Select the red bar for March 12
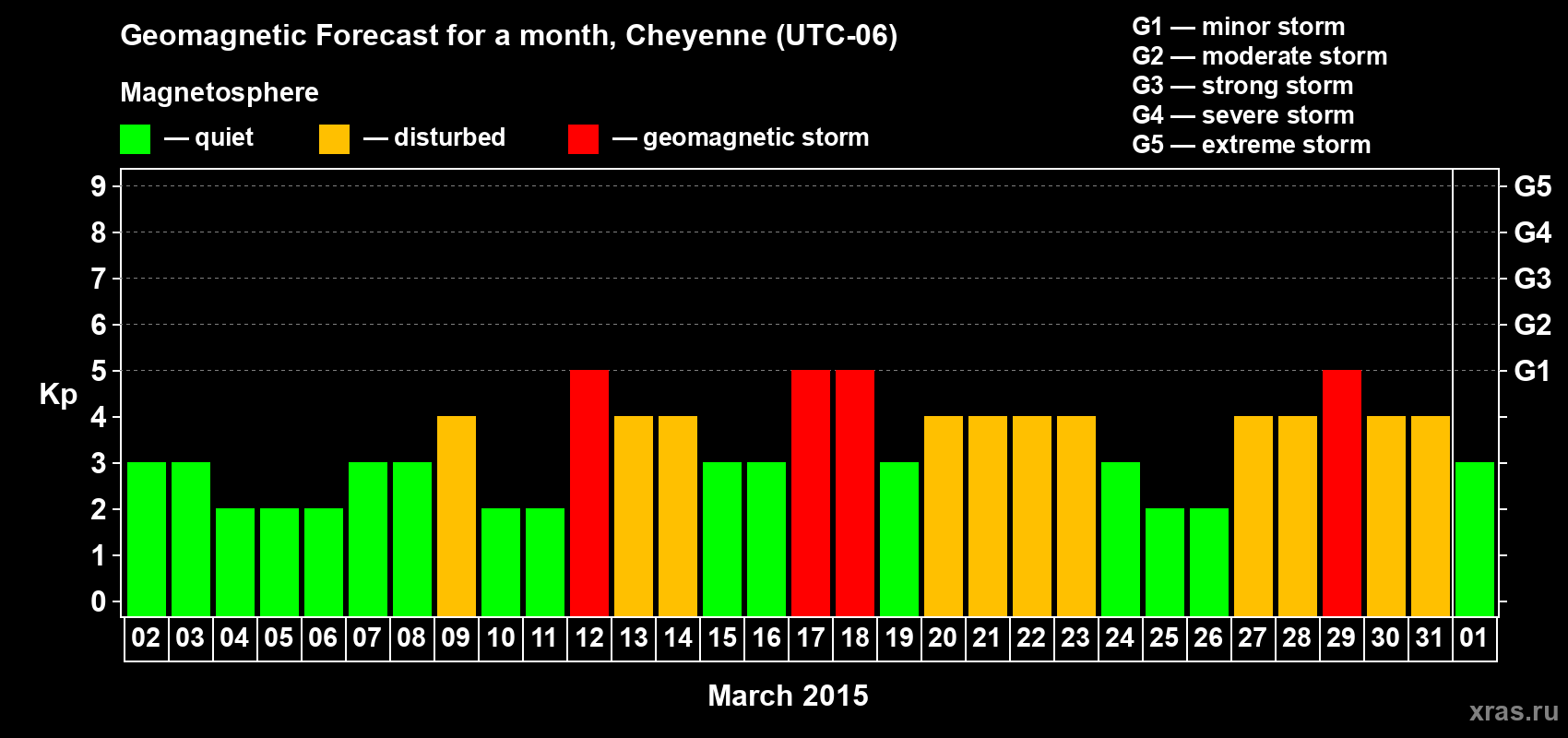 (589, 493)
